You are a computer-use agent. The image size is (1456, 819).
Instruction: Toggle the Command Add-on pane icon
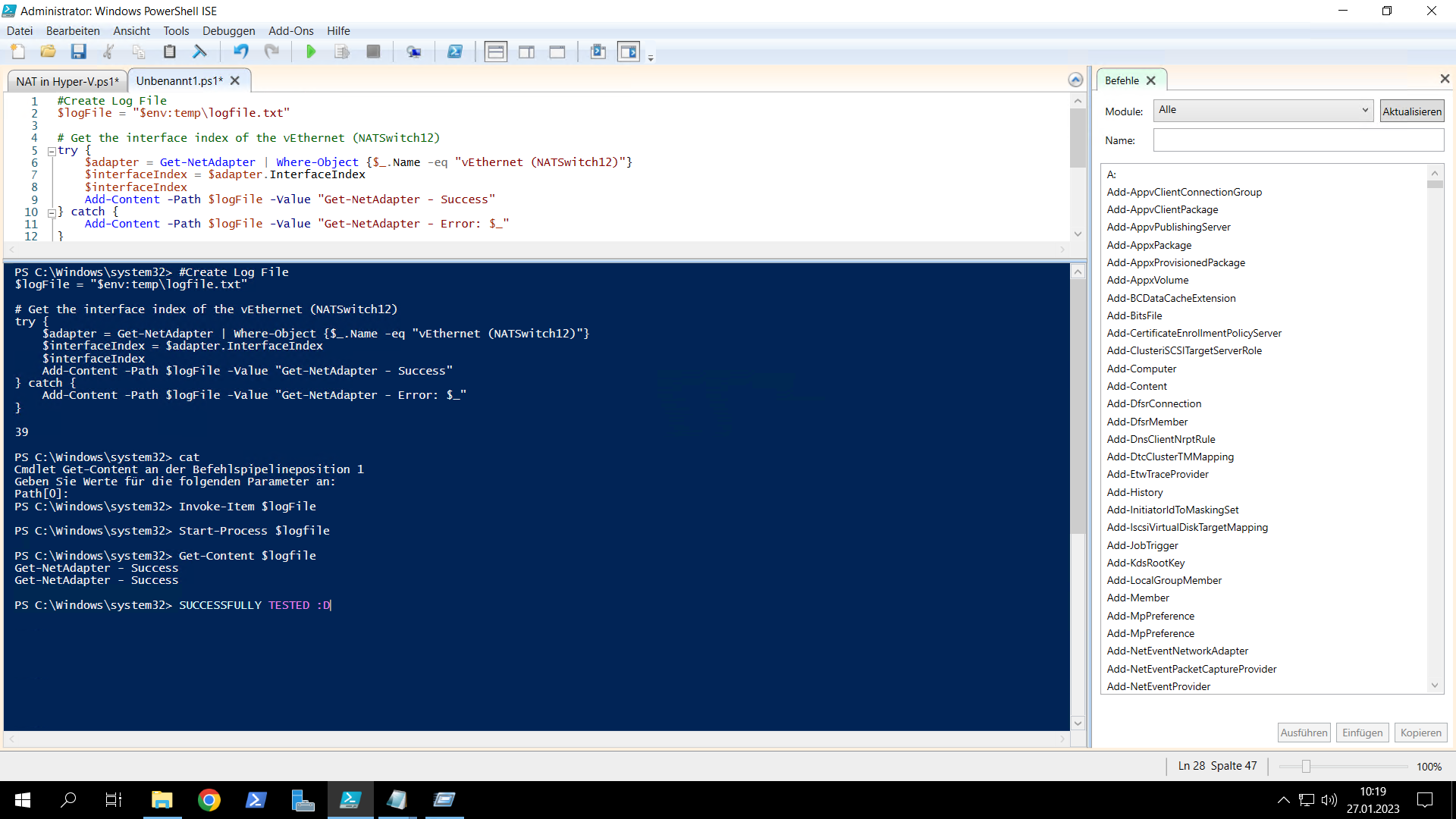[x=629, y=52]
